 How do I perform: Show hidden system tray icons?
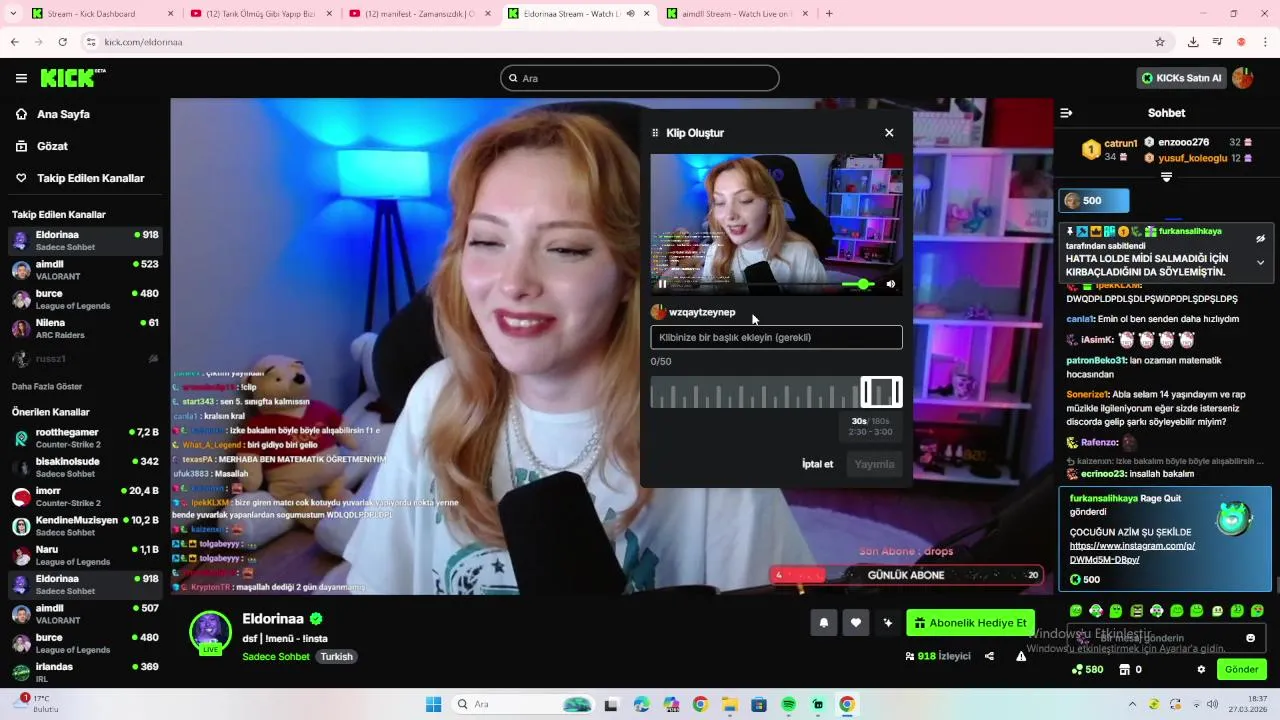pos(1132,704)
